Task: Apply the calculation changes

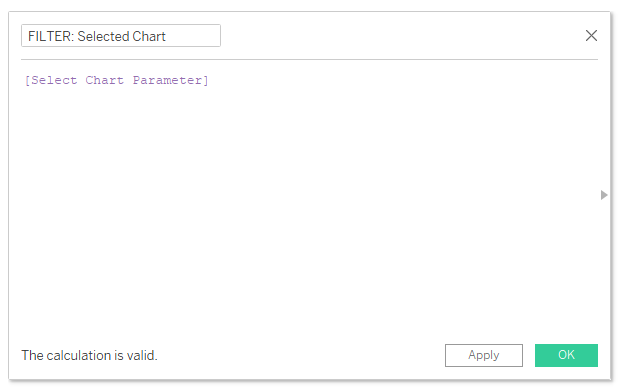Action: [484, 355]
